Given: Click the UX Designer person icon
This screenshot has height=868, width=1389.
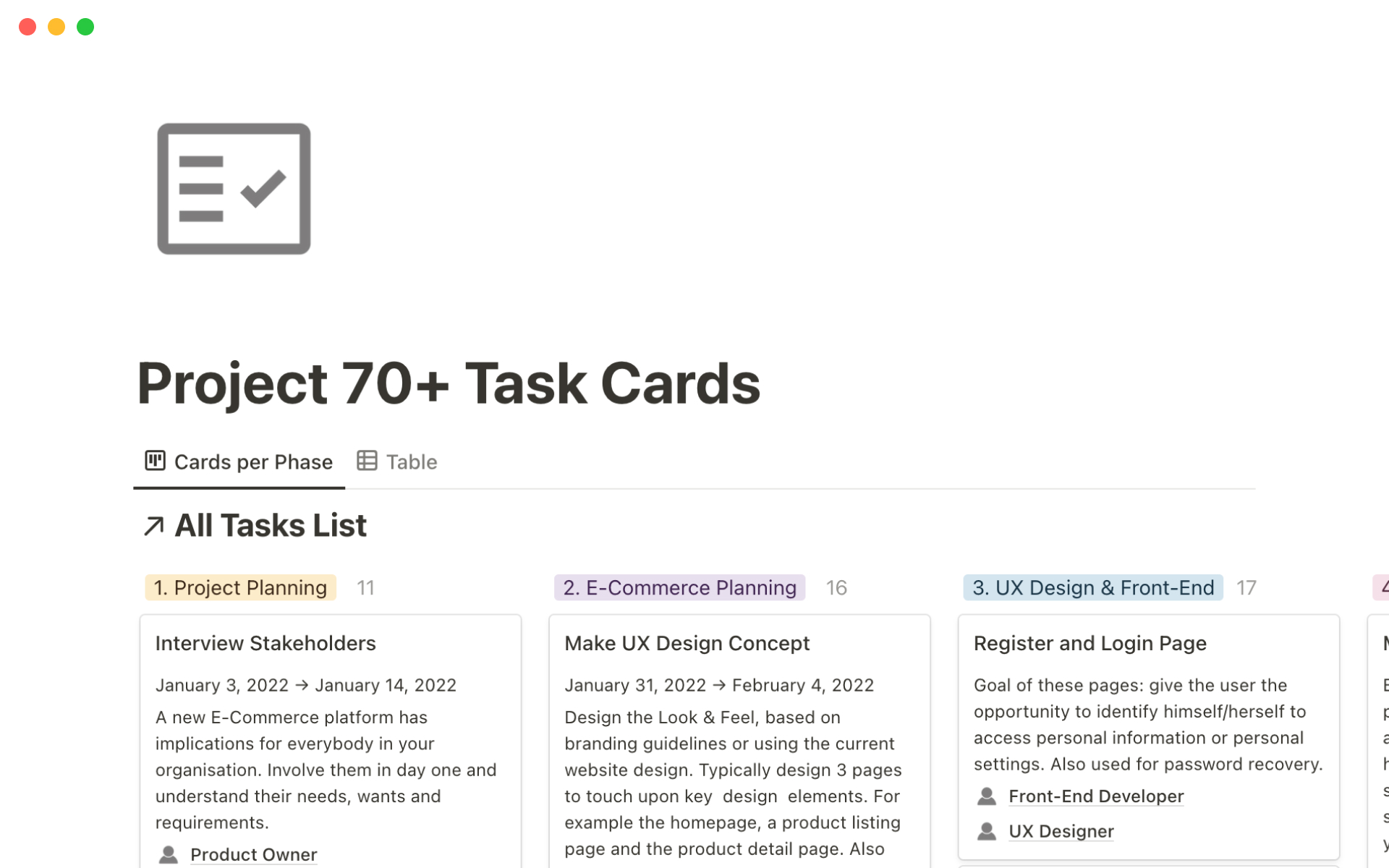Looking at the screenshot, I should (986, 830).
